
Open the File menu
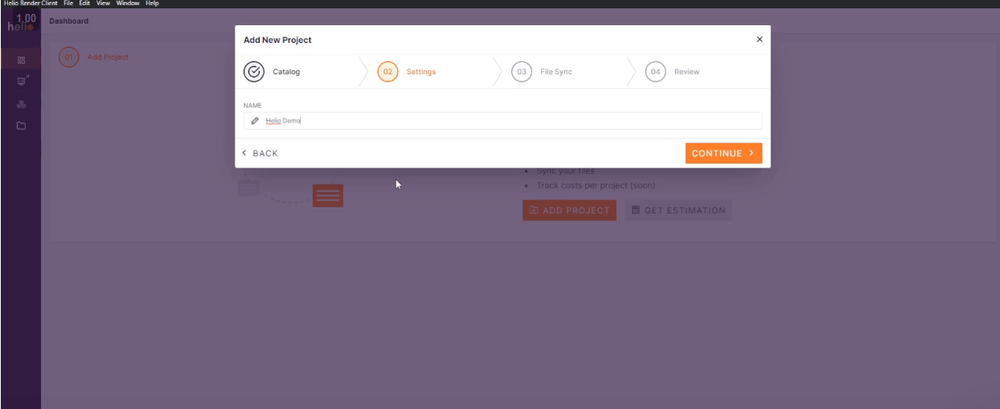[x=68, y=3]
